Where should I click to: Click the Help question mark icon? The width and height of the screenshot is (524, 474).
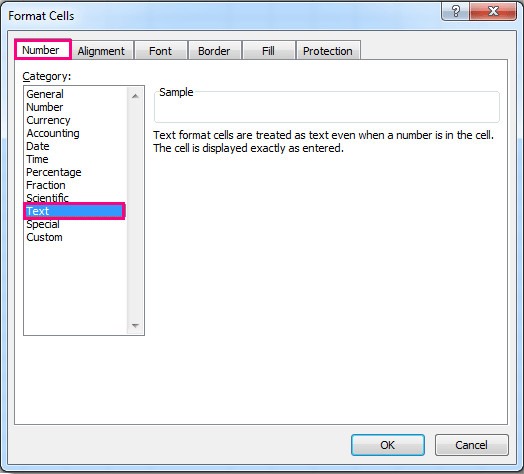pyautogui.click(x=455, y=11)
